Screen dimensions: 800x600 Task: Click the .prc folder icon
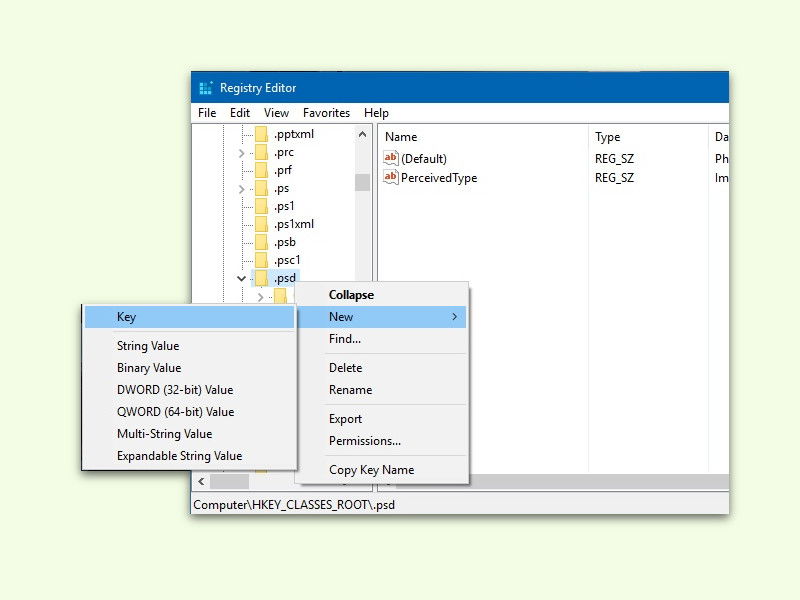point(261,152)
